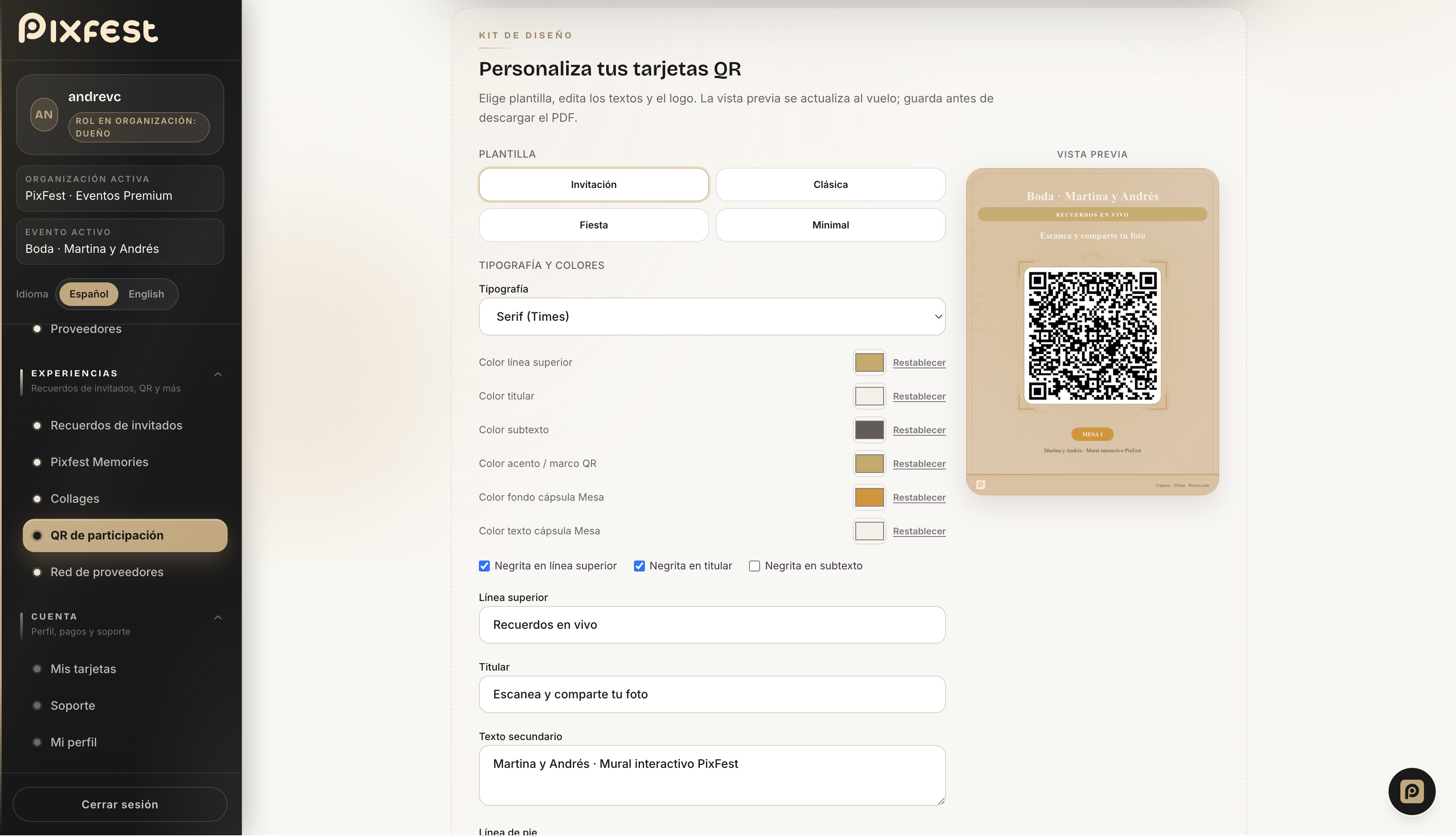The image size is (1456, 837).
Task: Reset Color acento / marco QR
Action: pyautogui.click(x=919, y=464)
